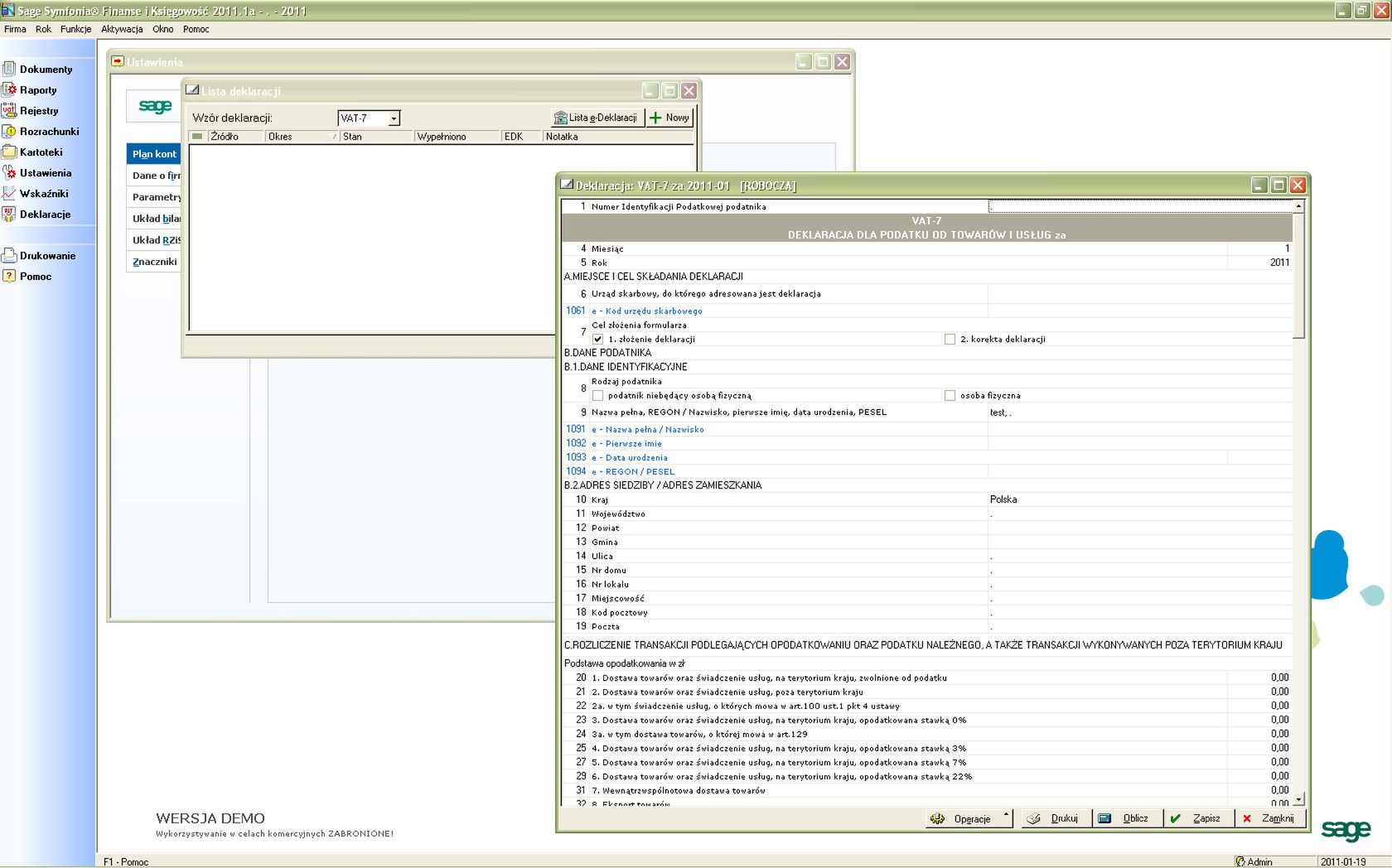Click the Drukuj printer icon

(x=1034, y=818)
